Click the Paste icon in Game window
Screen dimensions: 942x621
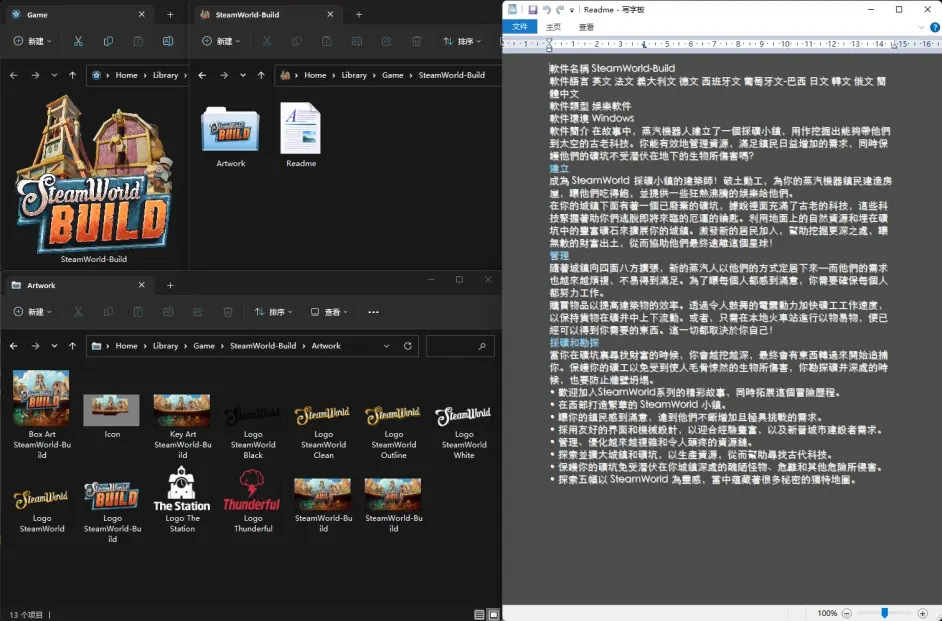[x=138, y=41]
